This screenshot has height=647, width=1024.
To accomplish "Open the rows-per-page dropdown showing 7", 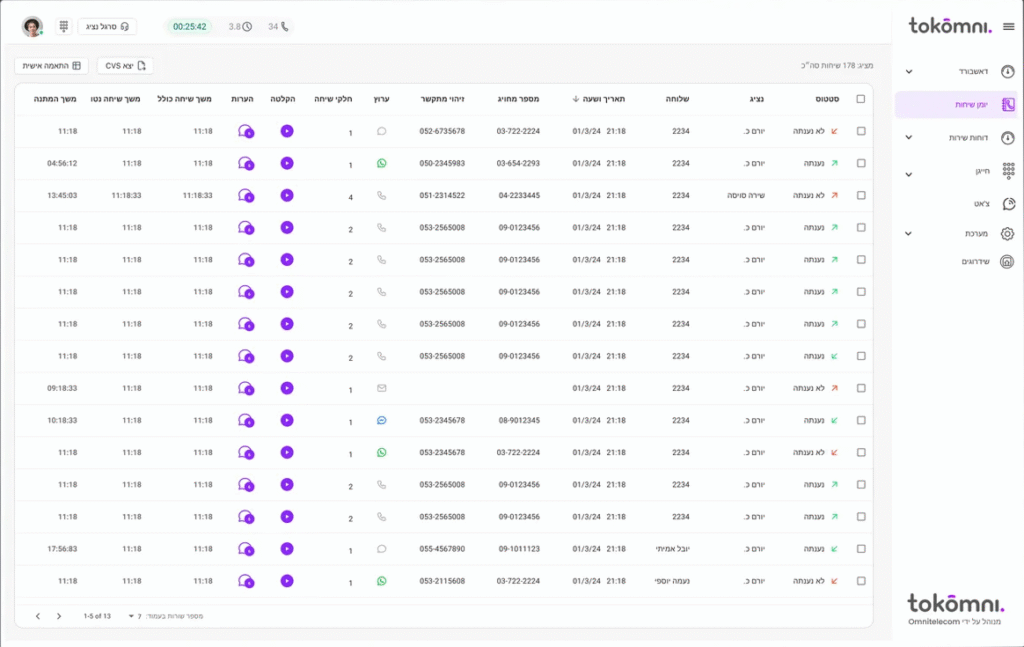I will click(131, 616).
